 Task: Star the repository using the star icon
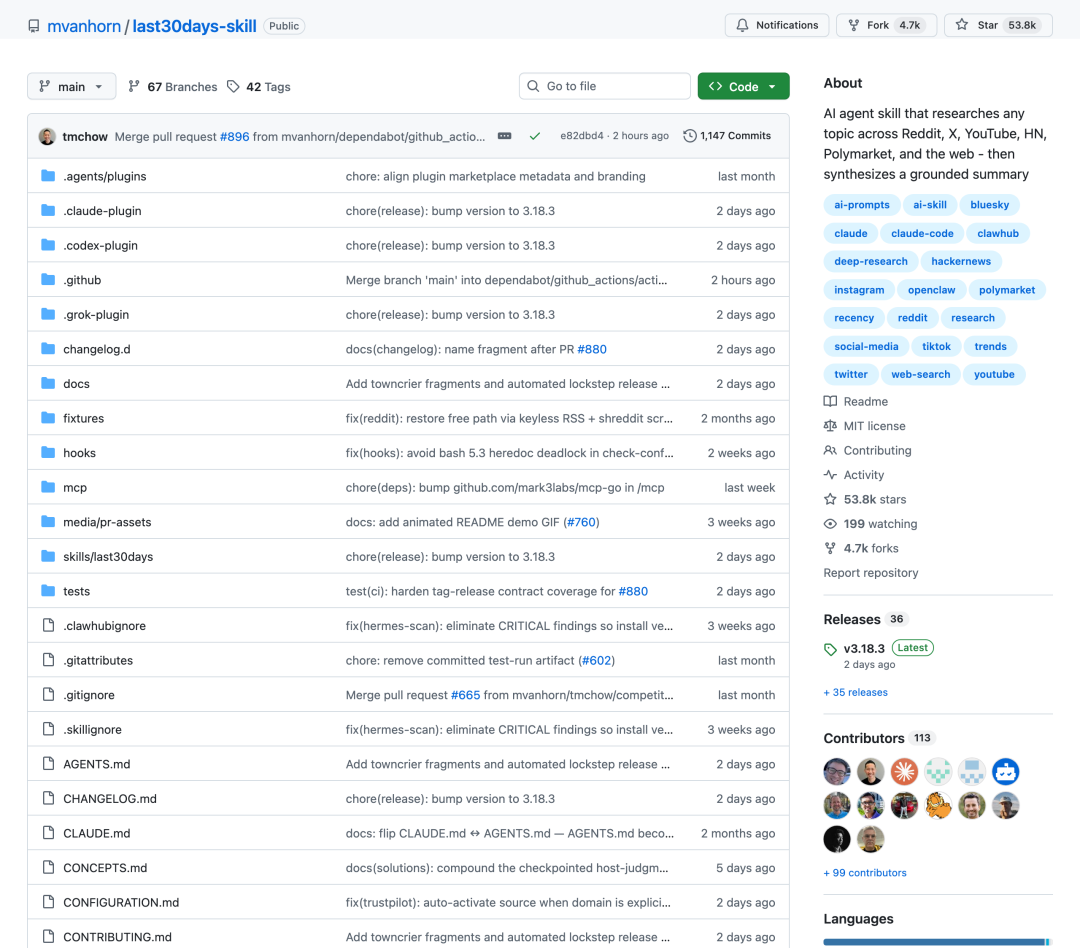click(962, 25)
